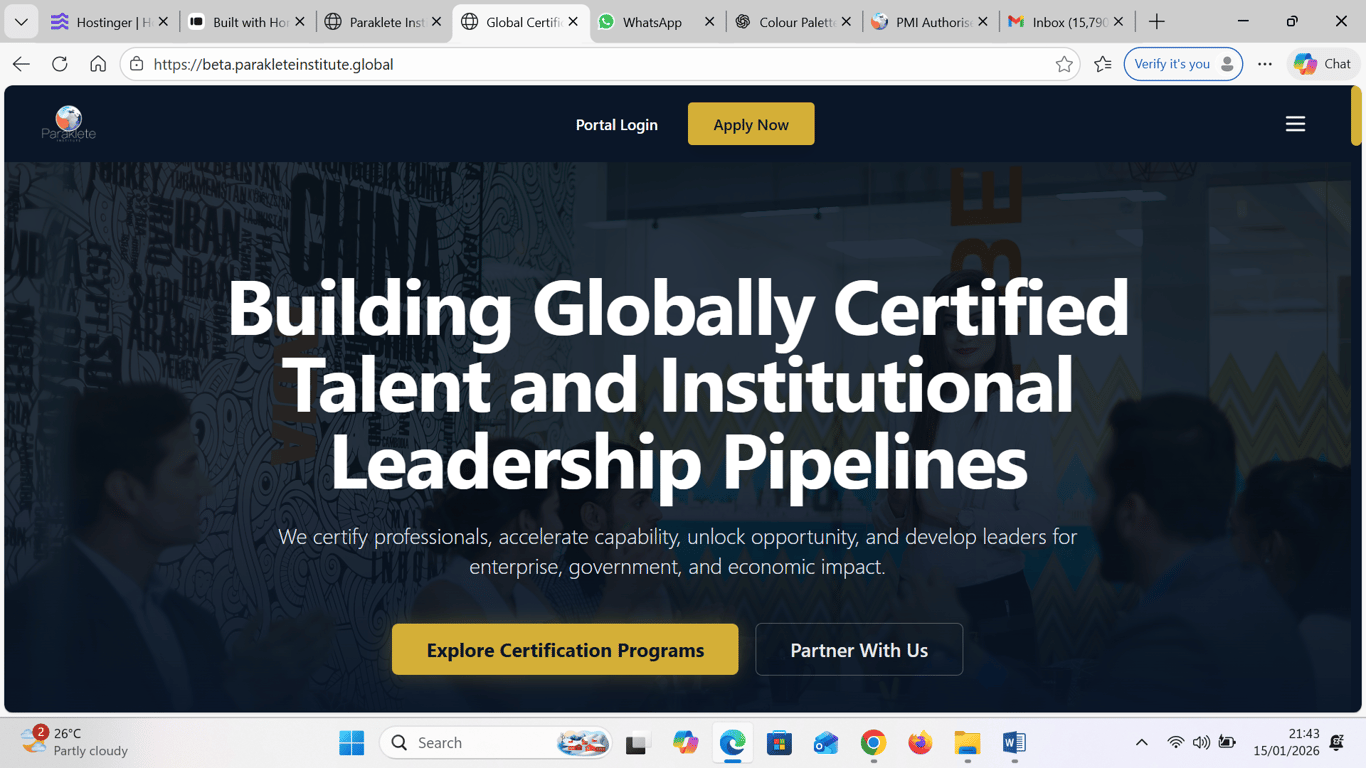Open the vertical tabs chevron menu
The height and width of the screenshot is (768, 1366).
click(20, 20)
